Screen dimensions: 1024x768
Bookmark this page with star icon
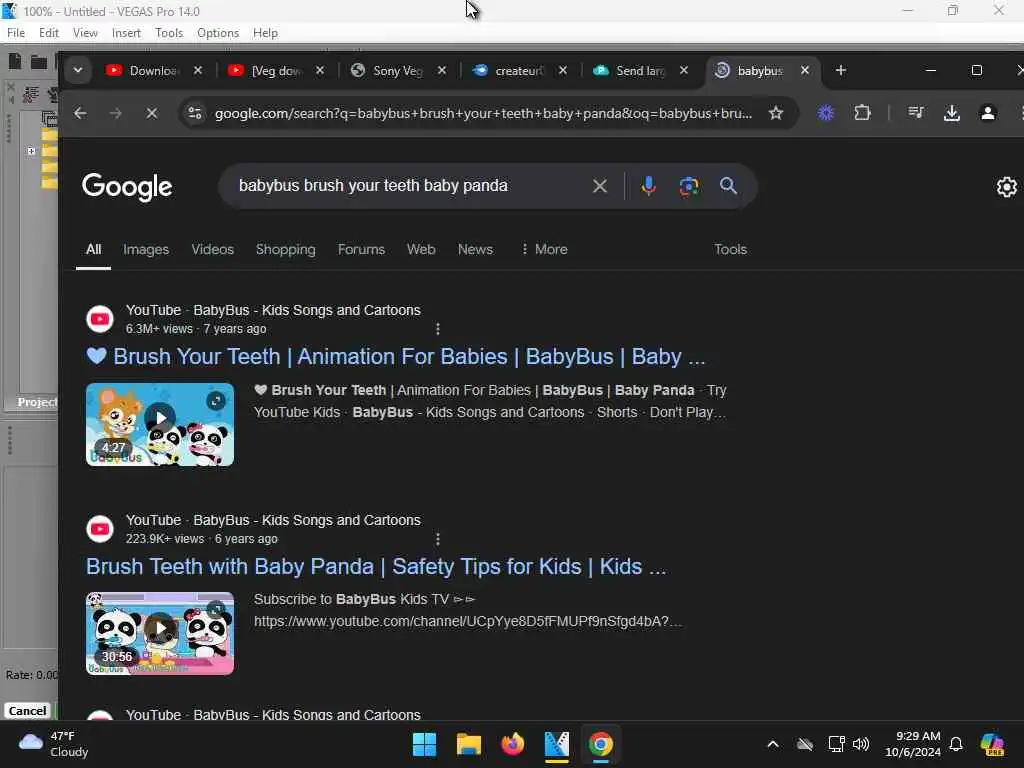(776, 113)
